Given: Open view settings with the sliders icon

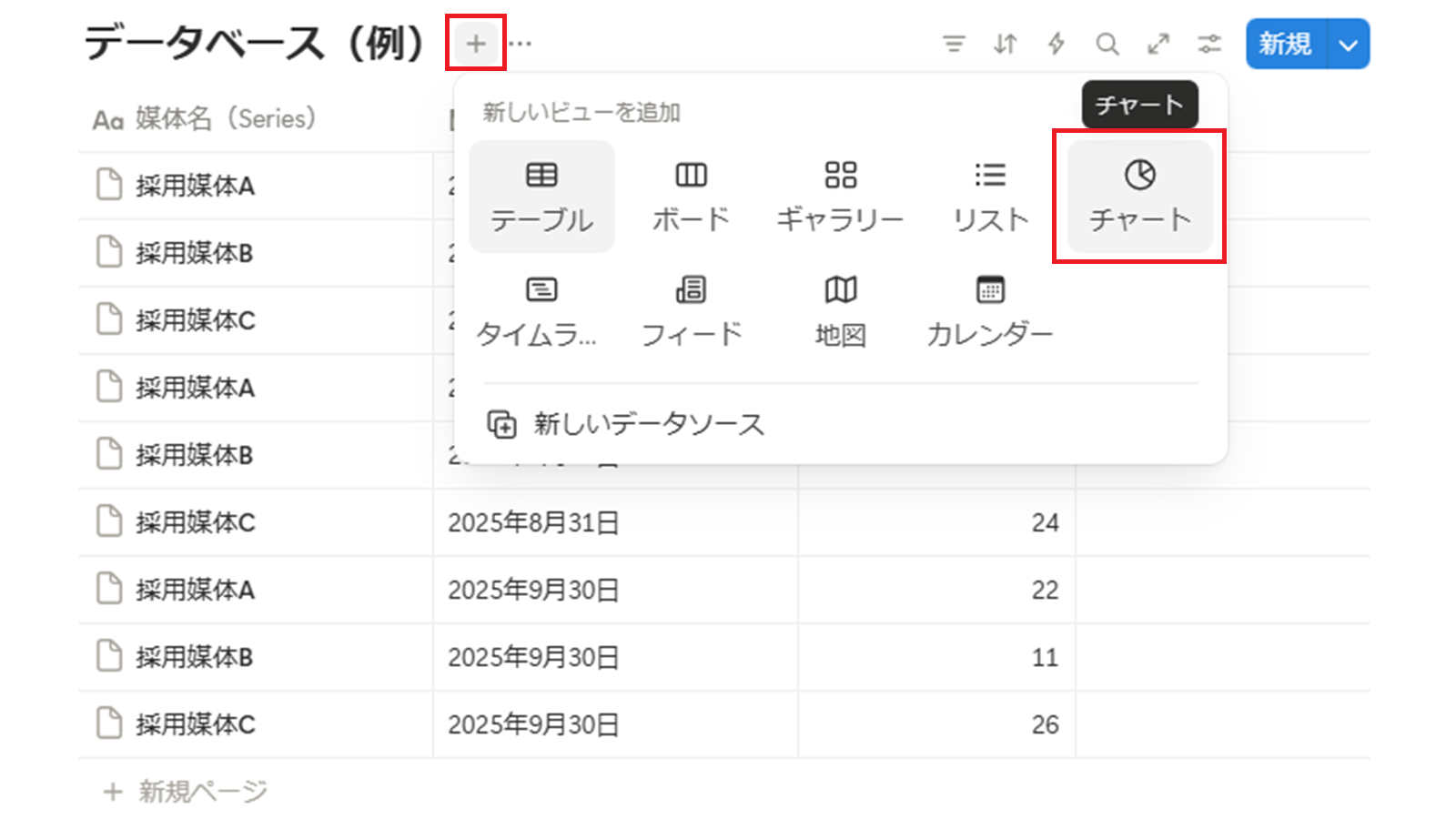Looking at the screenshot, I should point(1208,44).
